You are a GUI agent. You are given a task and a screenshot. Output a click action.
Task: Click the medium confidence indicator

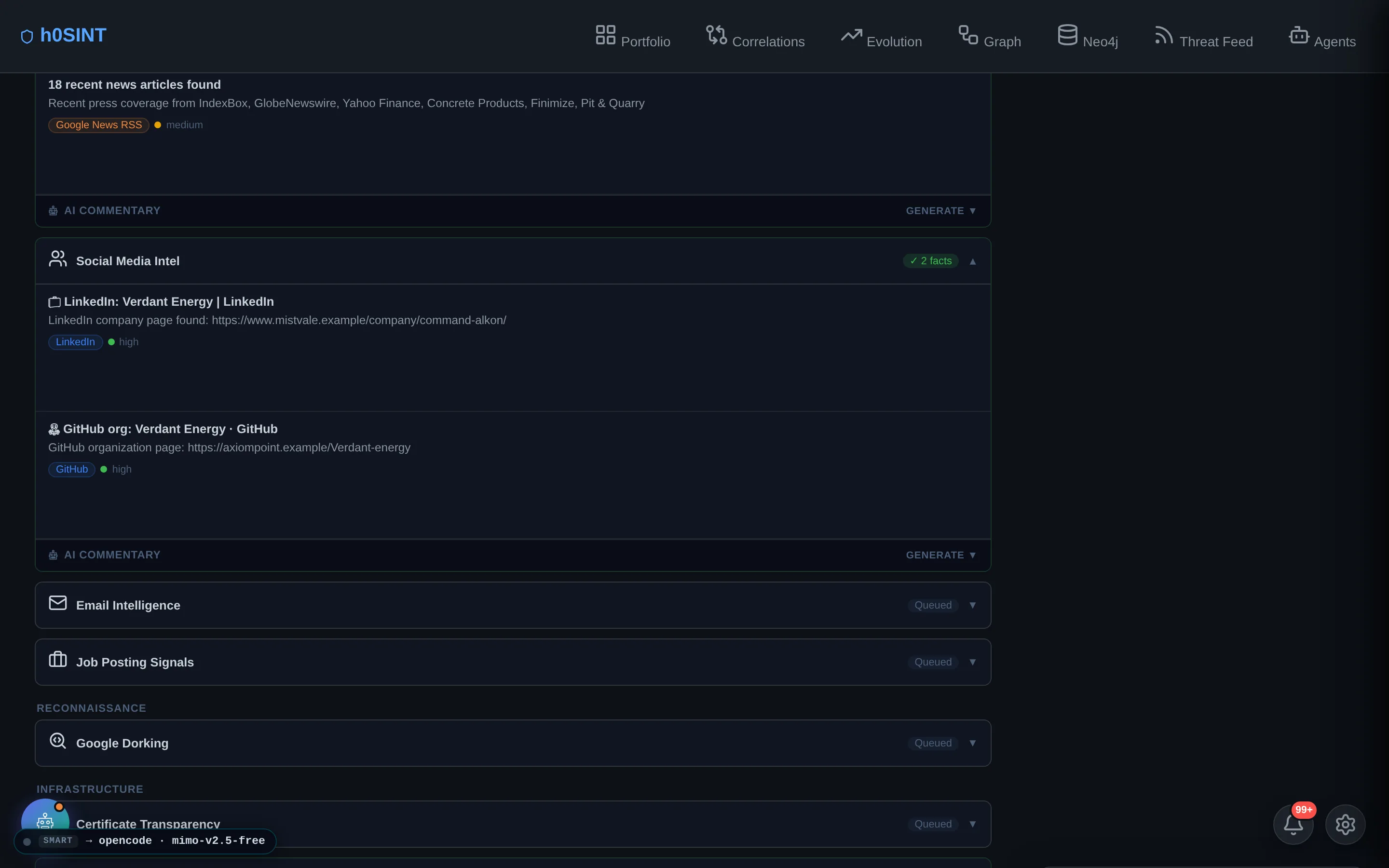pyautogui.click(x=178, y=125)
